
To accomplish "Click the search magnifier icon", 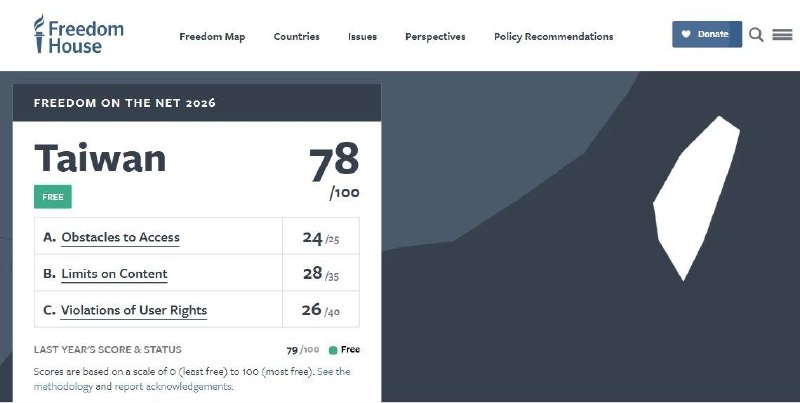I will (x=756, y=35).
